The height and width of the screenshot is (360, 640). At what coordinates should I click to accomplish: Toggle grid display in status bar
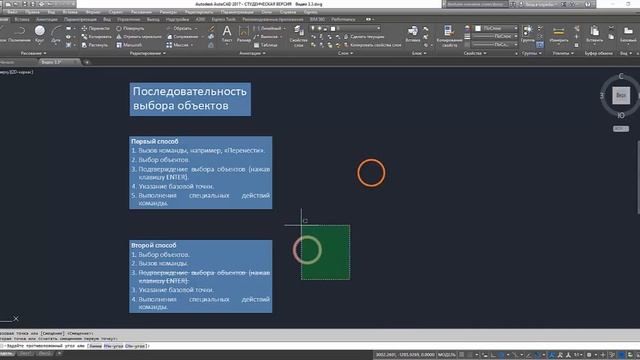click(462, 355)
